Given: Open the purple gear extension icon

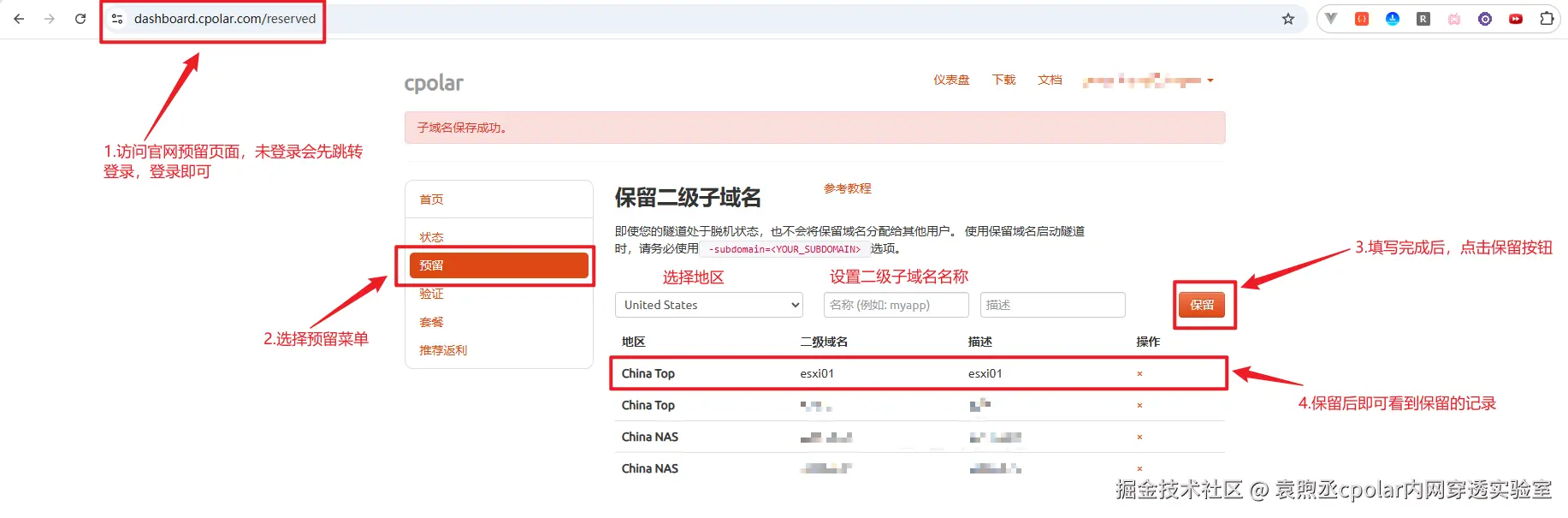Looking at the screenshot, I should (1485, 19).
